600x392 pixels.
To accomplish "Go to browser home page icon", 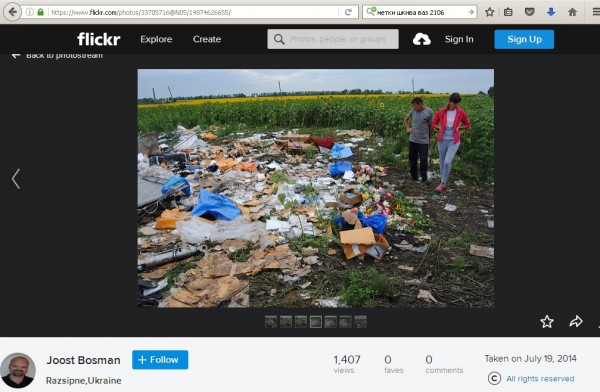I will (572, 12).
